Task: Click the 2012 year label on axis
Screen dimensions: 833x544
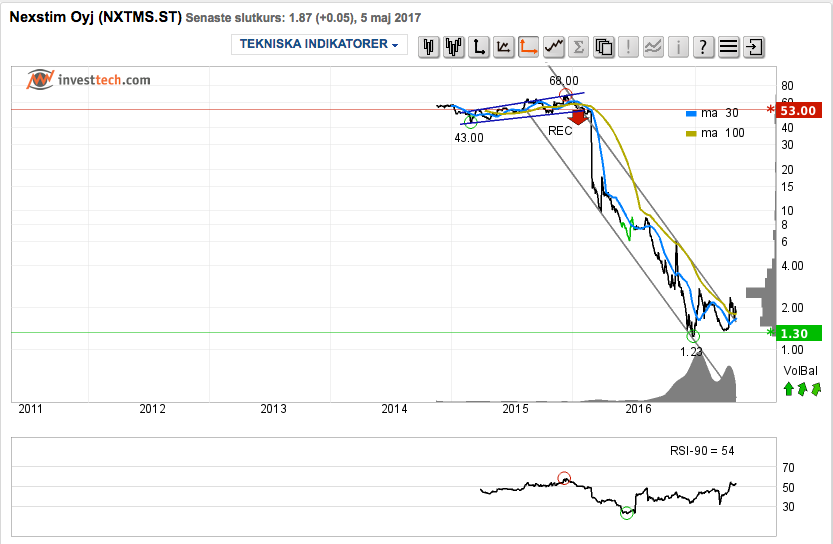Action: point(152,409)
